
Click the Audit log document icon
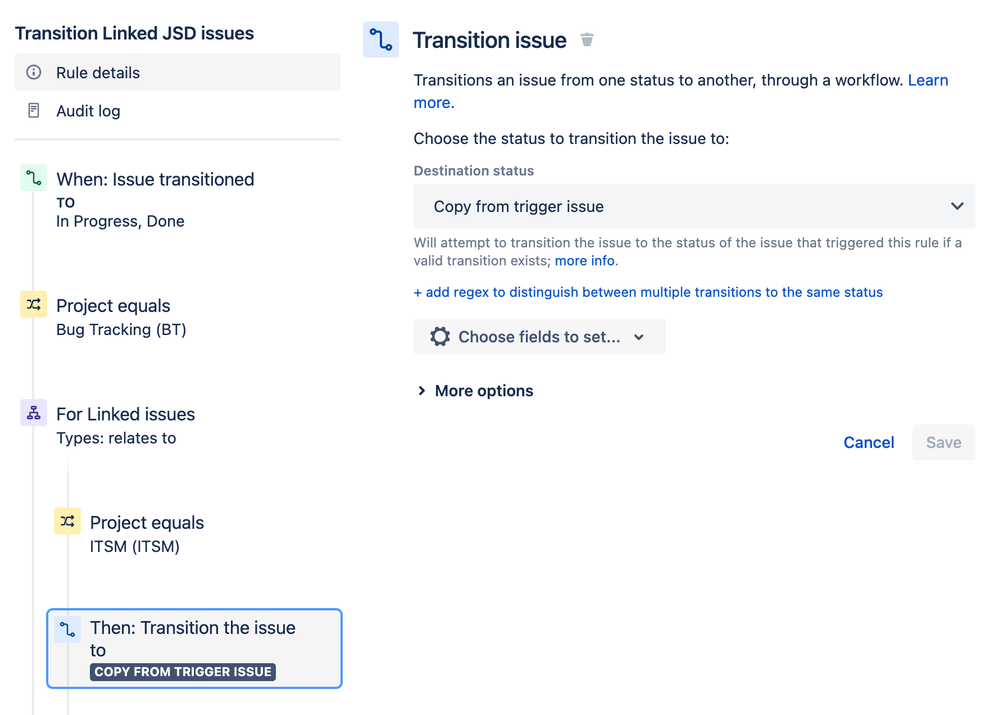coord(34,111)
